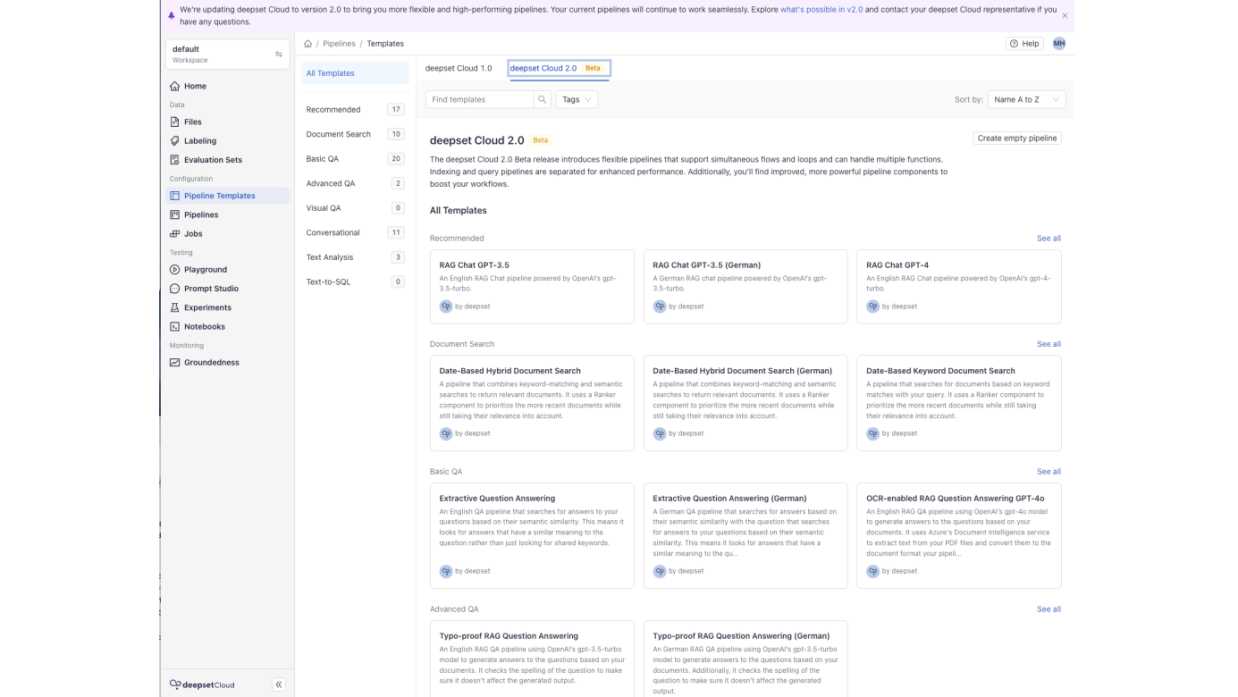1238x697 pixels.
Task: Open the Sort by Name dropdown
Action: tap(1026, 100)
